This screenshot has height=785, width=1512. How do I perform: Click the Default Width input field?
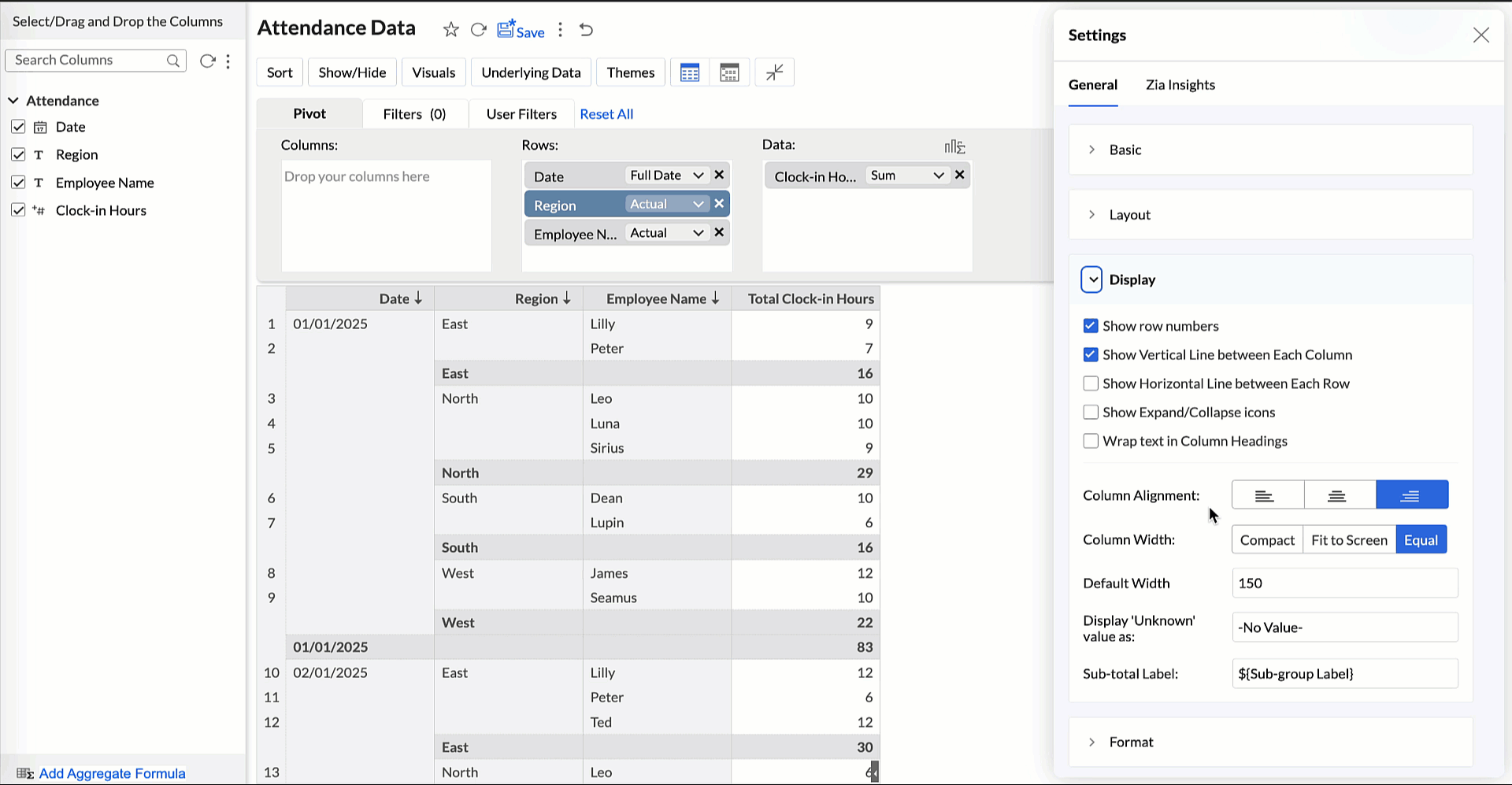point(1344,583)
